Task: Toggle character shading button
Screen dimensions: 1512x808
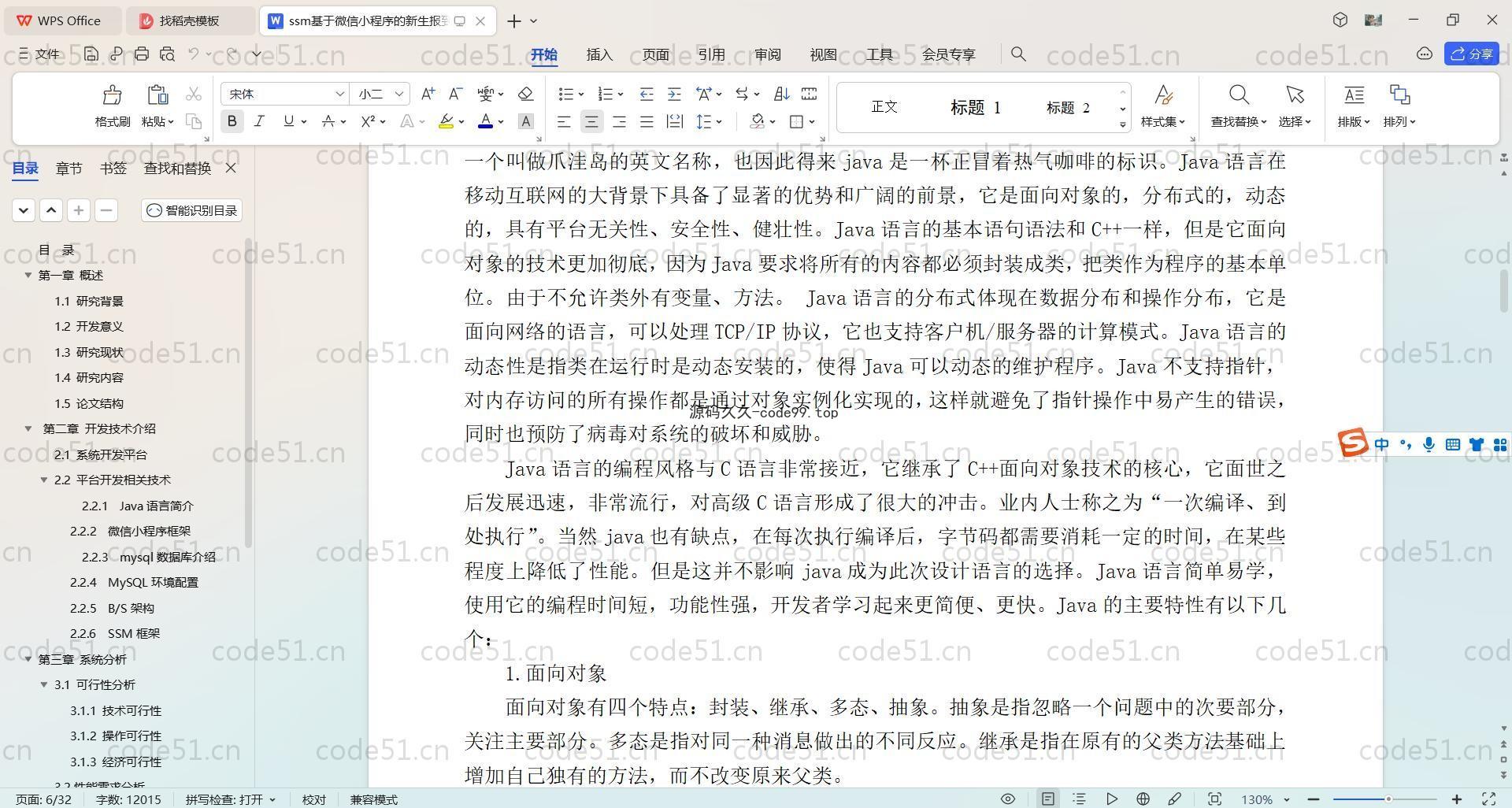Action: pyautogui.click(x=525, y=121)
